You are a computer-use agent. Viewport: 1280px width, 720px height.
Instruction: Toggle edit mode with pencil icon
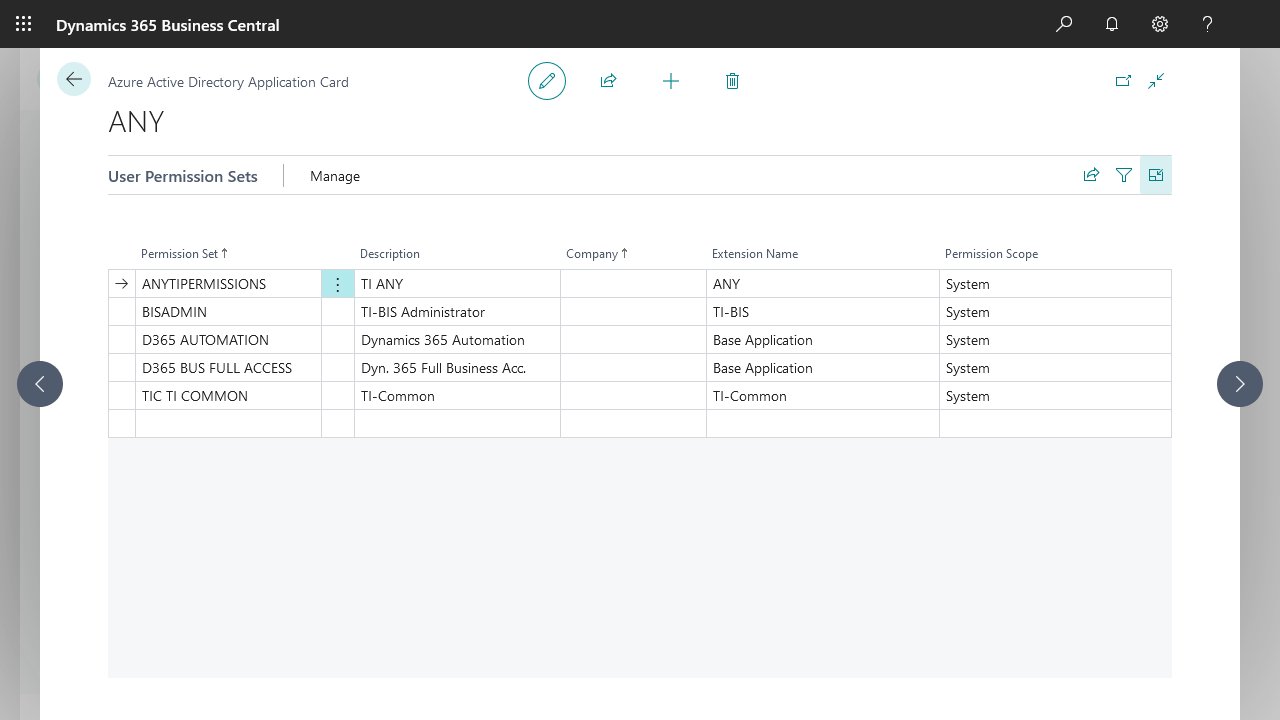pos(547,81)
